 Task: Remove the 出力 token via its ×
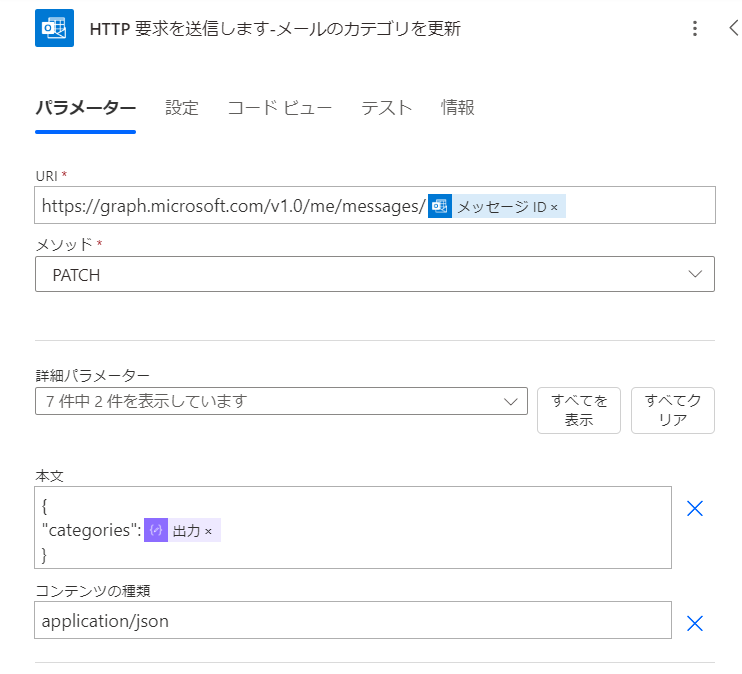tap(208, 532)
